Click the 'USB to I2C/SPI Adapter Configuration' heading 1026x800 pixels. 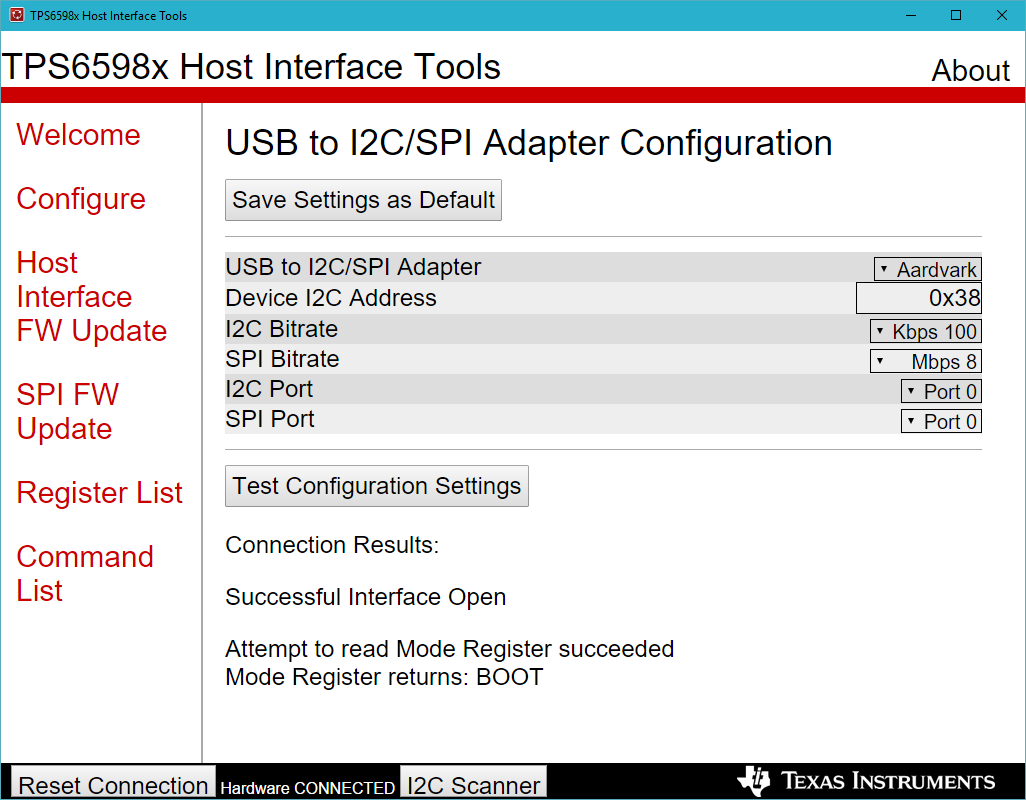[529, 143]
